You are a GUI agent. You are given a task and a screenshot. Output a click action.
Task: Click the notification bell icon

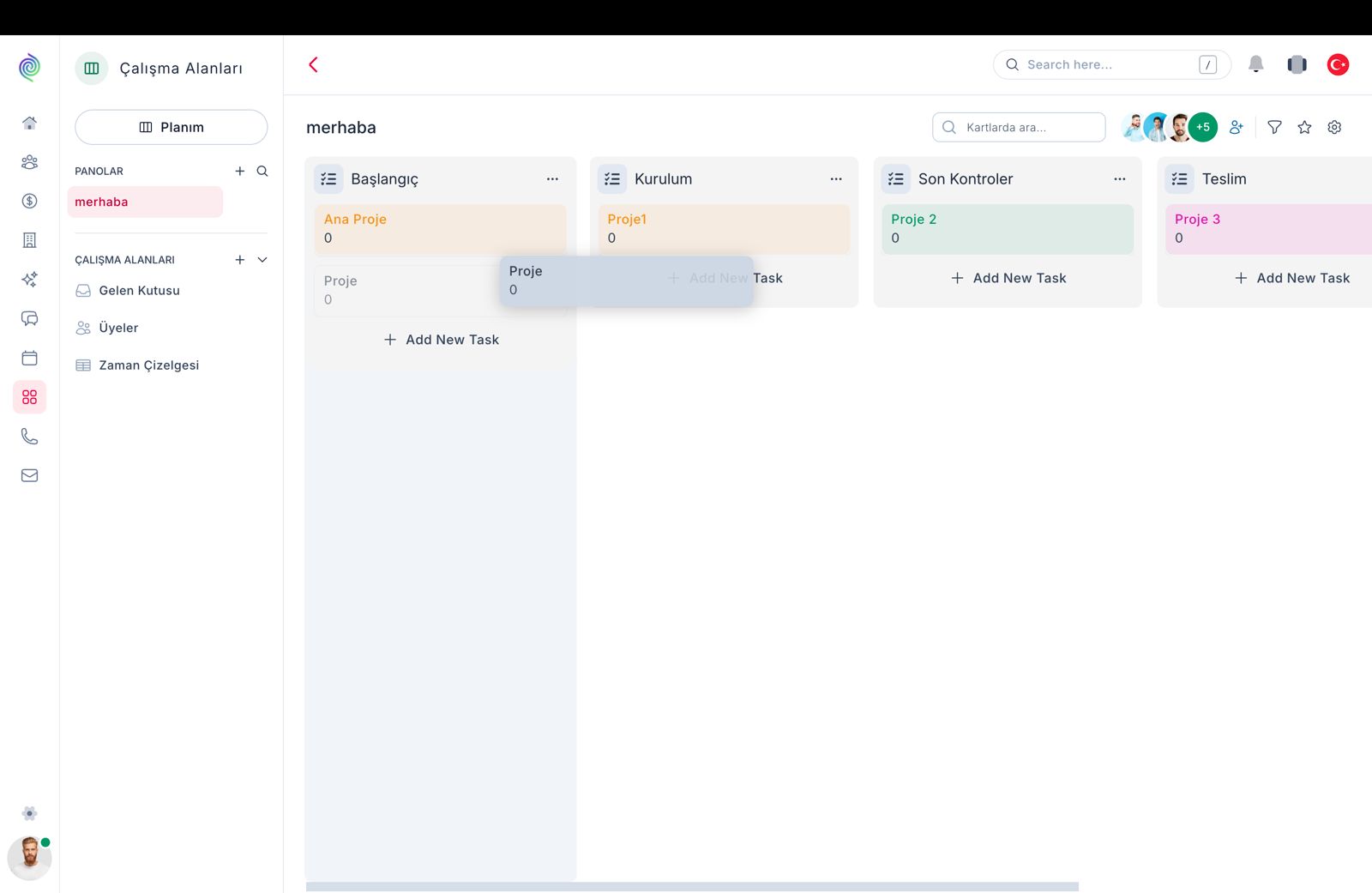point(1255,64)
